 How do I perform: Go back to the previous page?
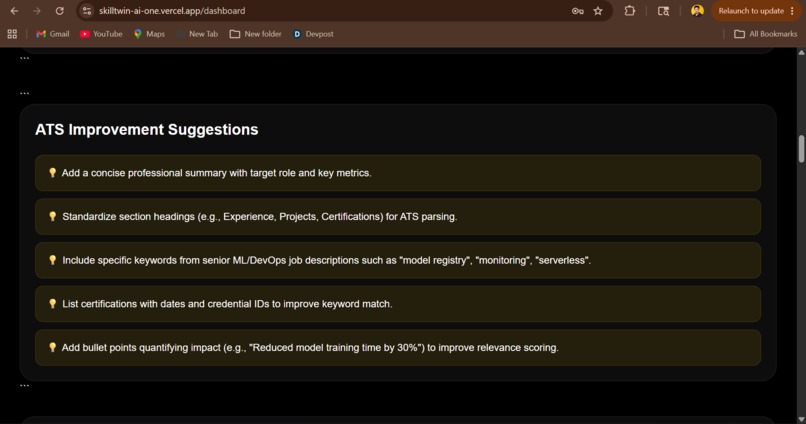pyautogui.click(x=14, y=11)
